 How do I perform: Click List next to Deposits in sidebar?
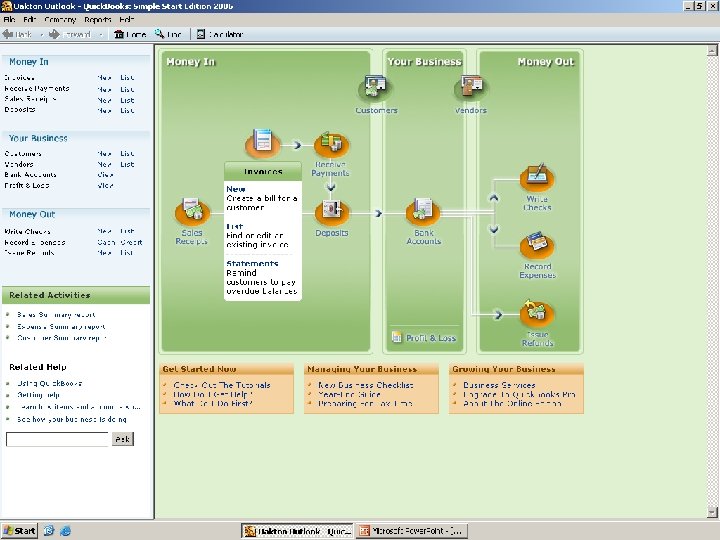[127, 110]
